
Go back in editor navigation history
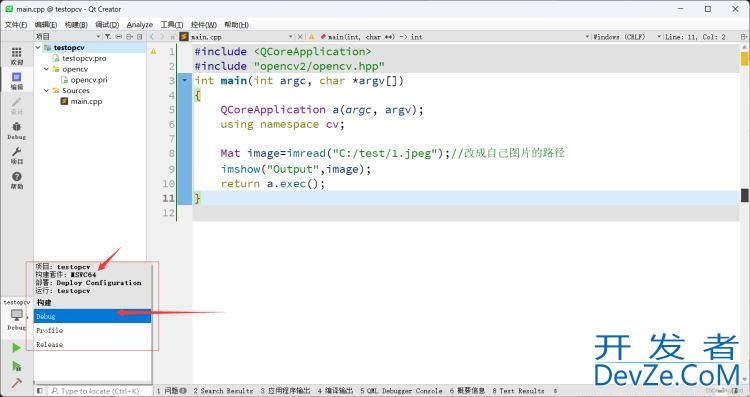tap(152, 36)
